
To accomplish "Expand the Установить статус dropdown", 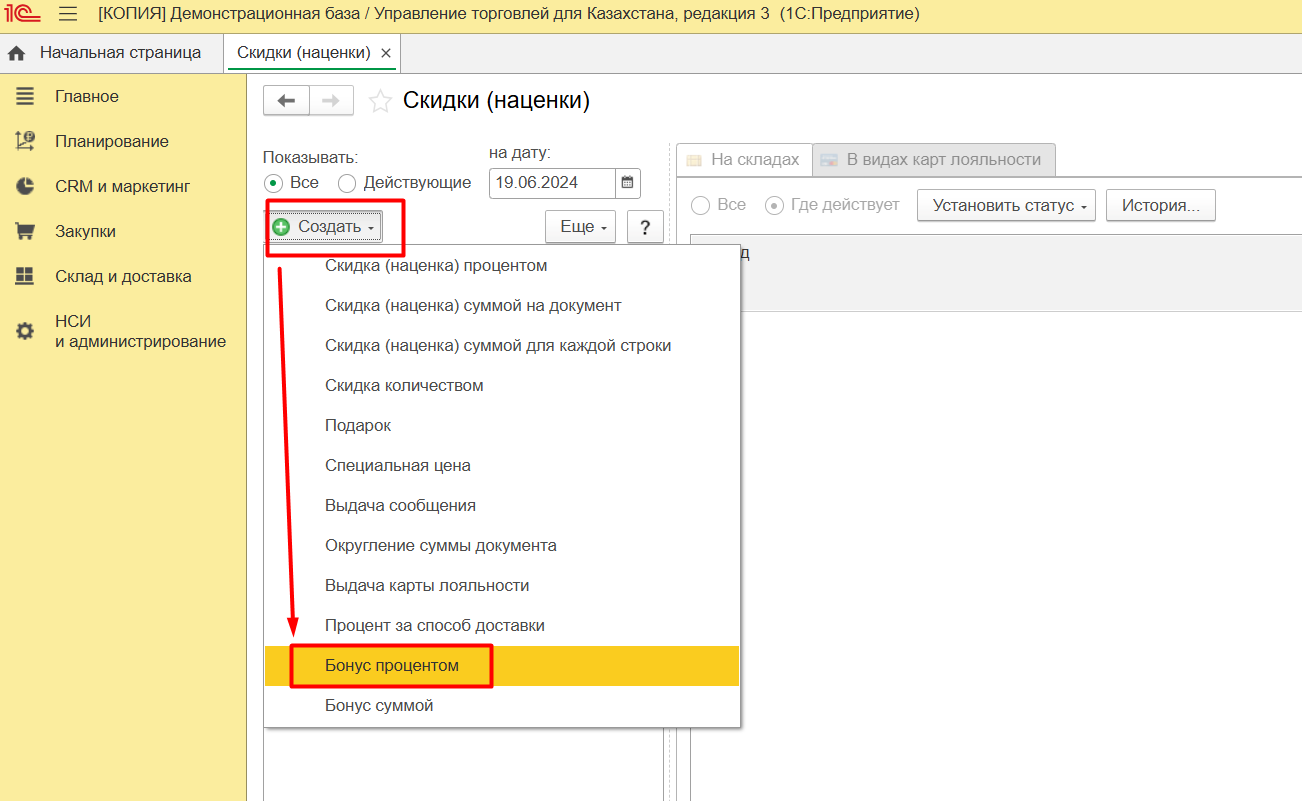I will 1005,205.
